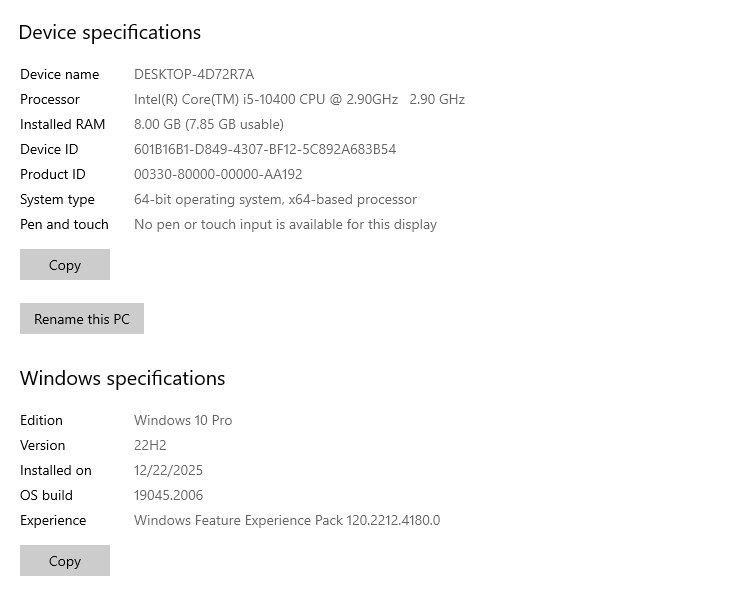736x592 pixels.
Task: Click the Intel Core i5-10400 processor value
Action: (x=299, y=99)
